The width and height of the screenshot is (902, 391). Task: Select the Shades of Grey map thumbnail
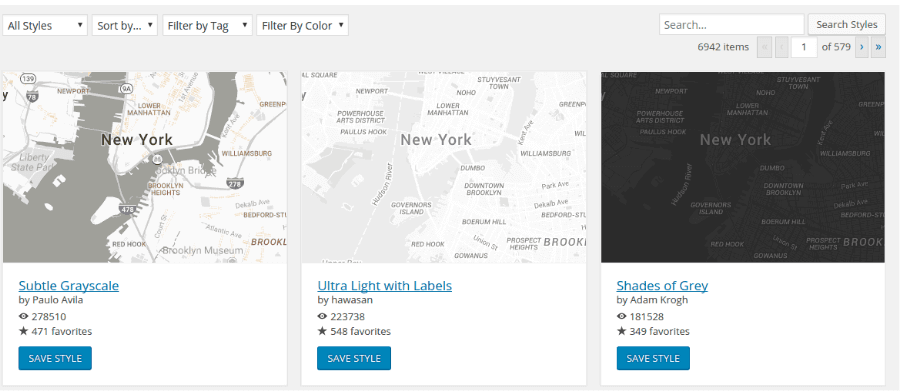pos(743,167)
